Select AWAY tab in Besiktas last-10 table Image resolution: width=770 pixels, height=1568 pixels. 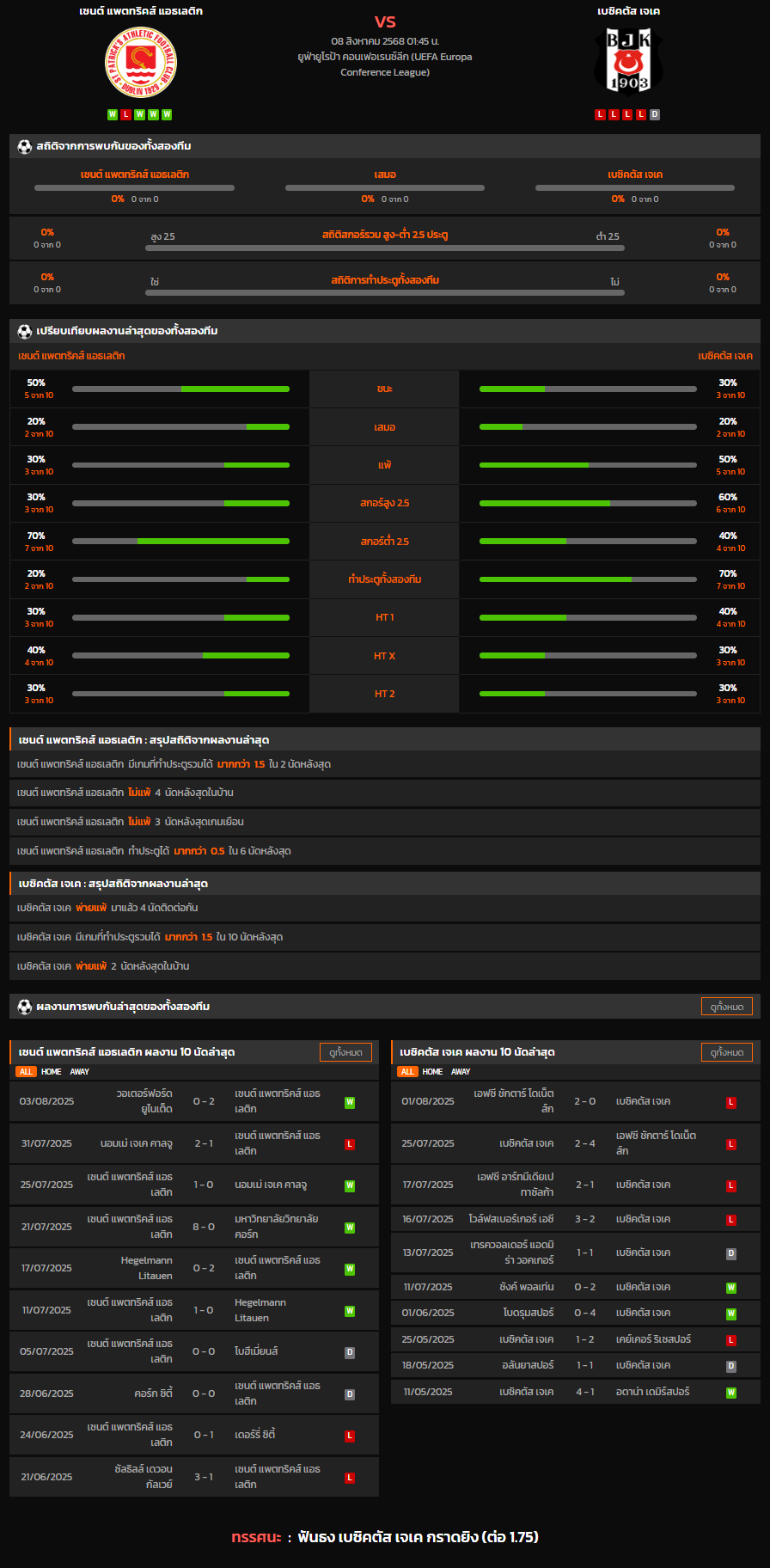tap(461, 1072)
